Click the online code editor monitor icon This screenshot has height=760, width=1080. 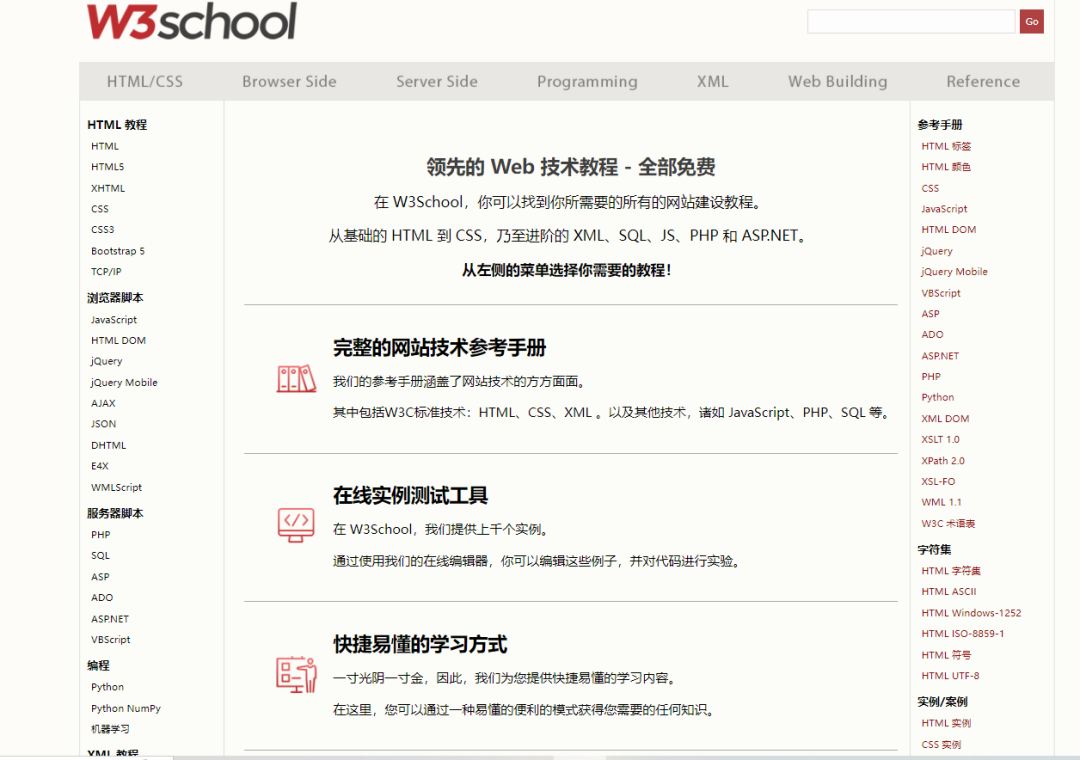[296, 525]
